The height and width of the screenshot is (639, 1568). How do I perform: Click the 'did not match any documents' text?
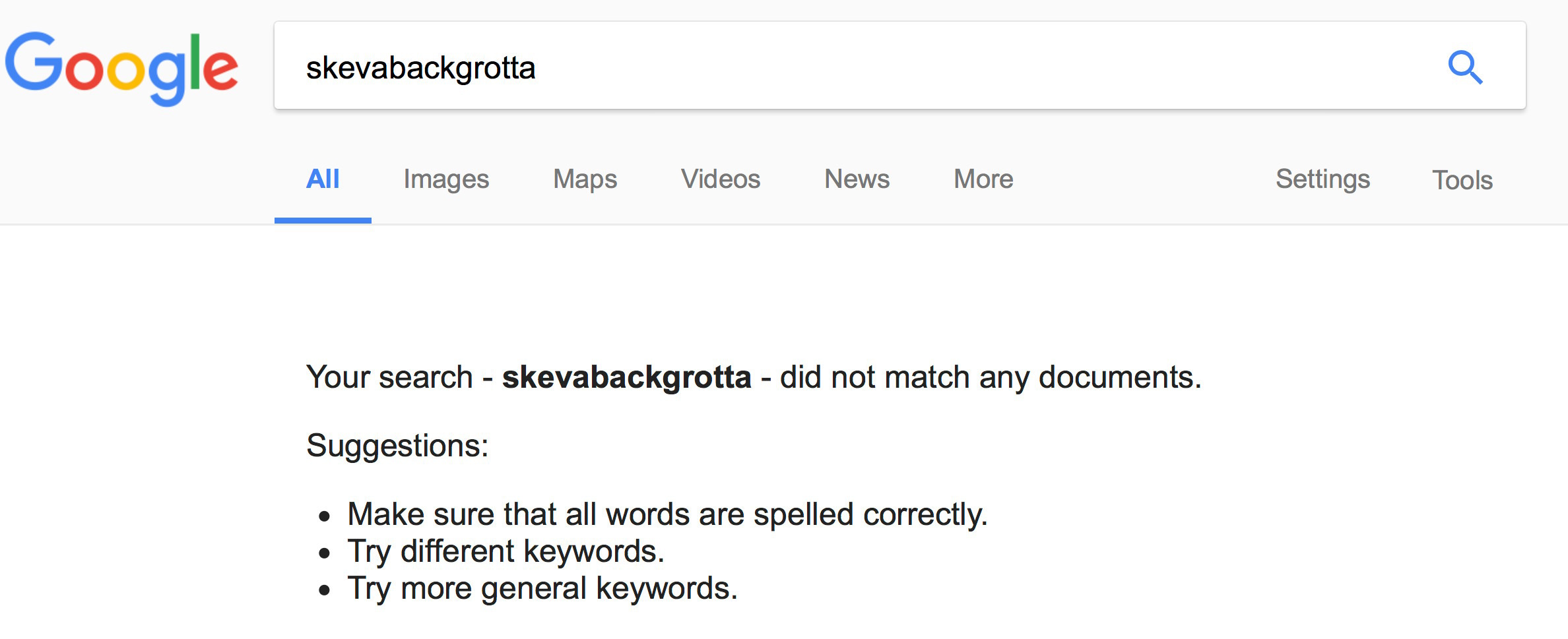(x=990, y=377)
